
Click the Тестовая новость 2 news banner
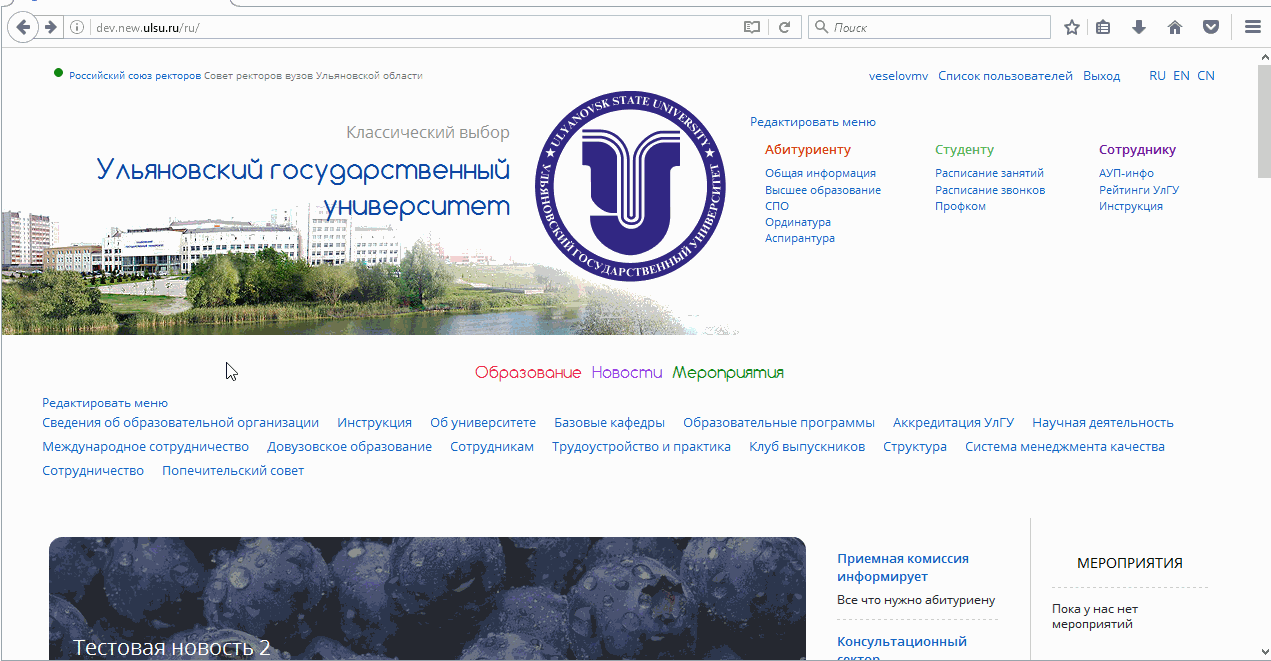click(x=427, y=599)
